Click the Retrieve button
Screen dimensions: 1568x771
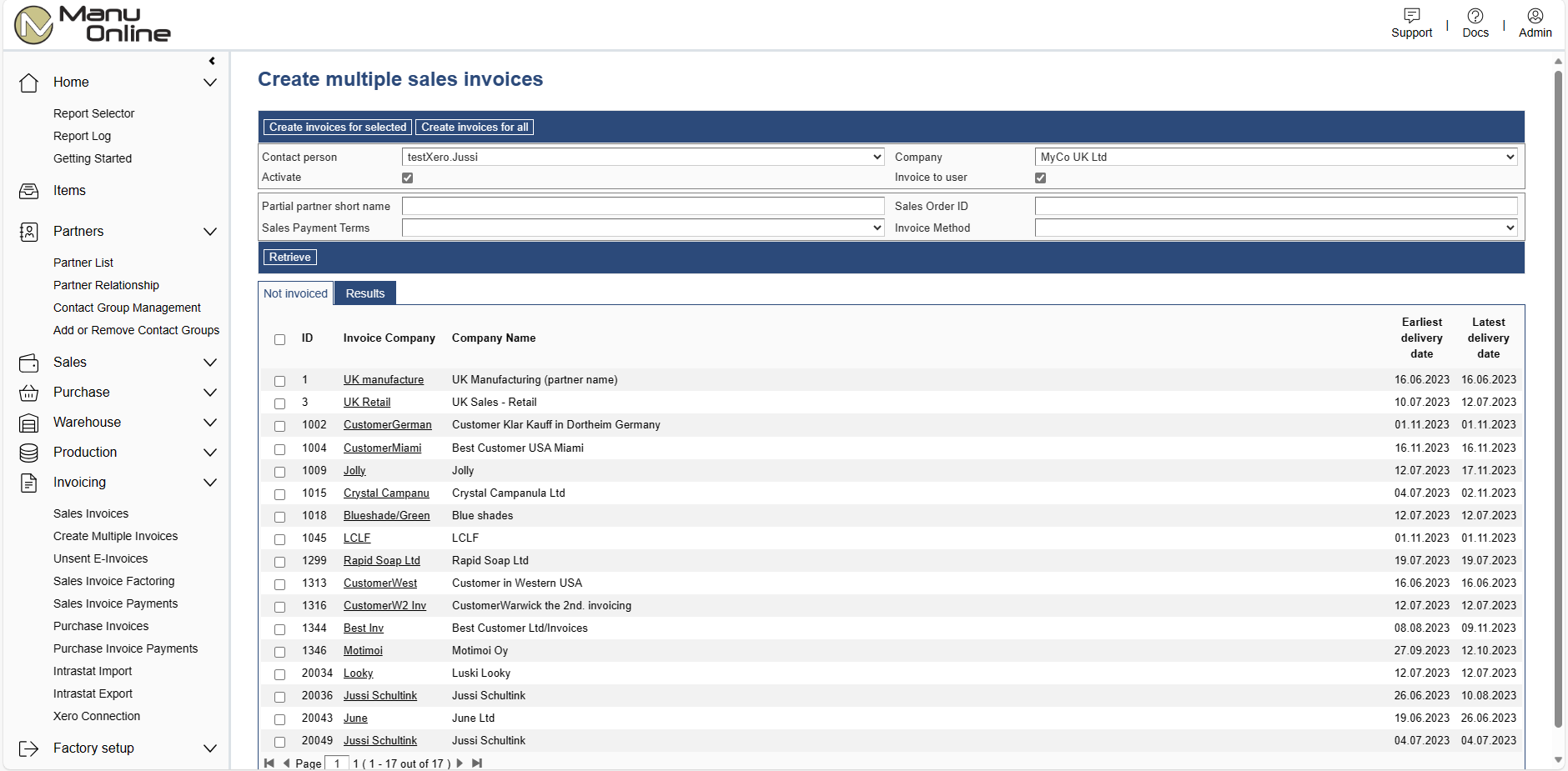(289, 258)
